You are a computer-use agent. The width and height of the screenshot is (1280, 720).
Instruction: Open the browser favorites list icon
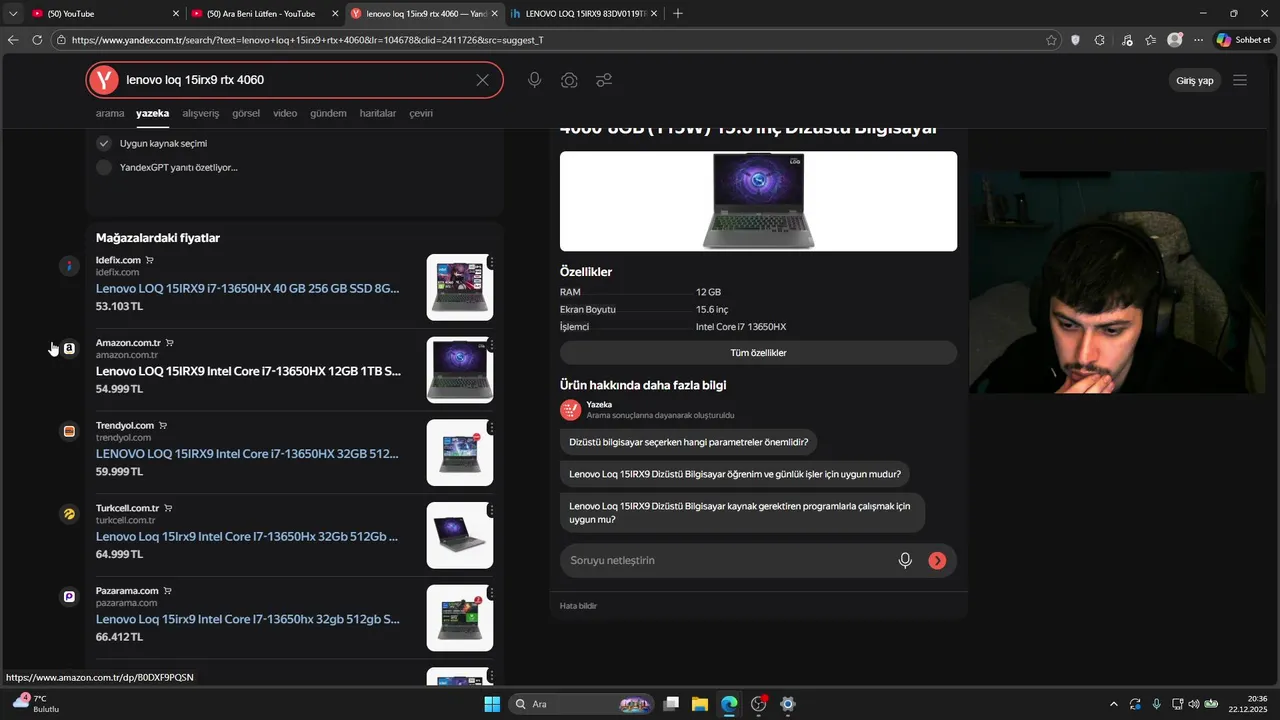1151,40
